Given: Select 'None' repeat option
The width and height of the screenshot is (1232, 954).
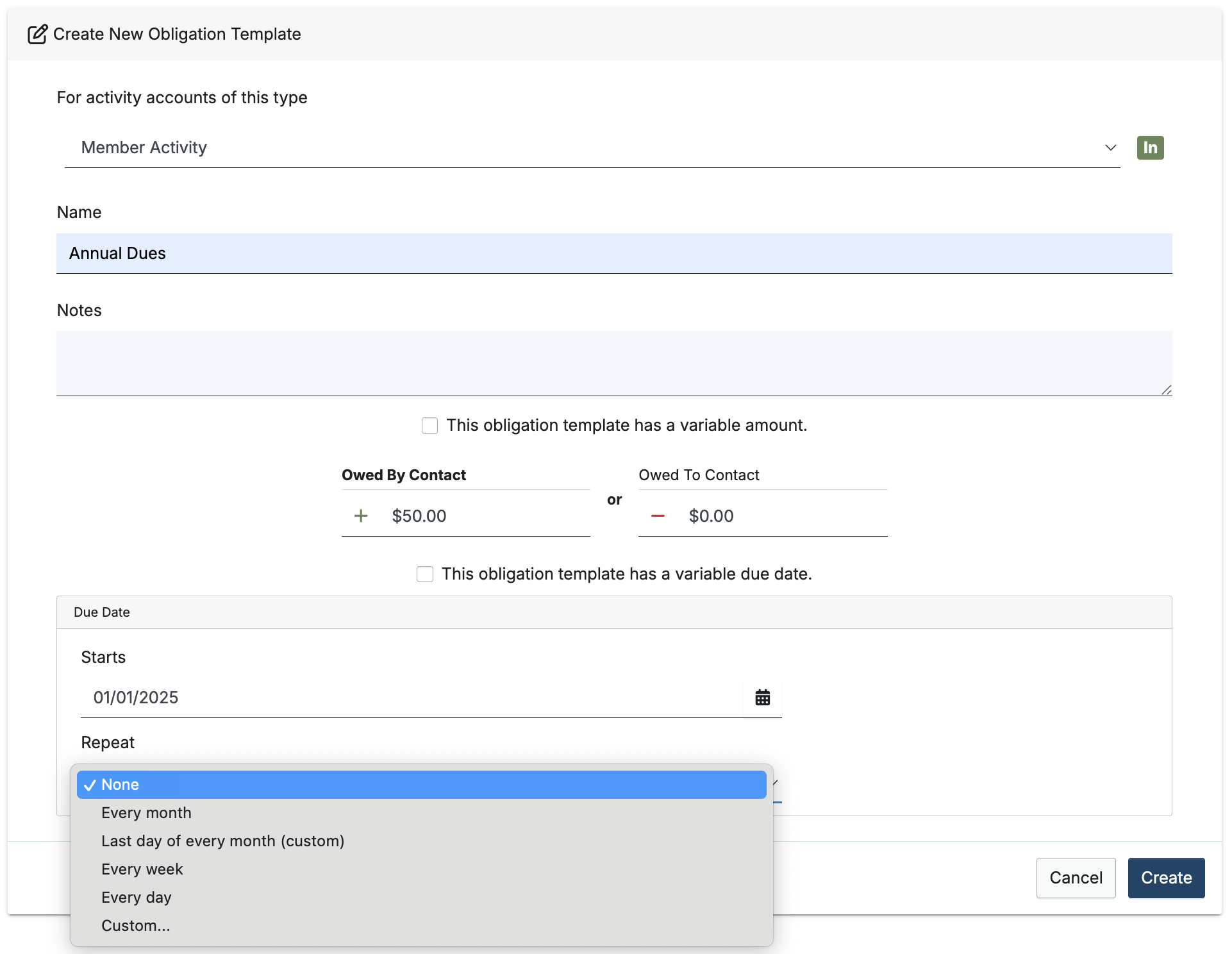Looking at the screenshot, I should (x=421, y=785).
